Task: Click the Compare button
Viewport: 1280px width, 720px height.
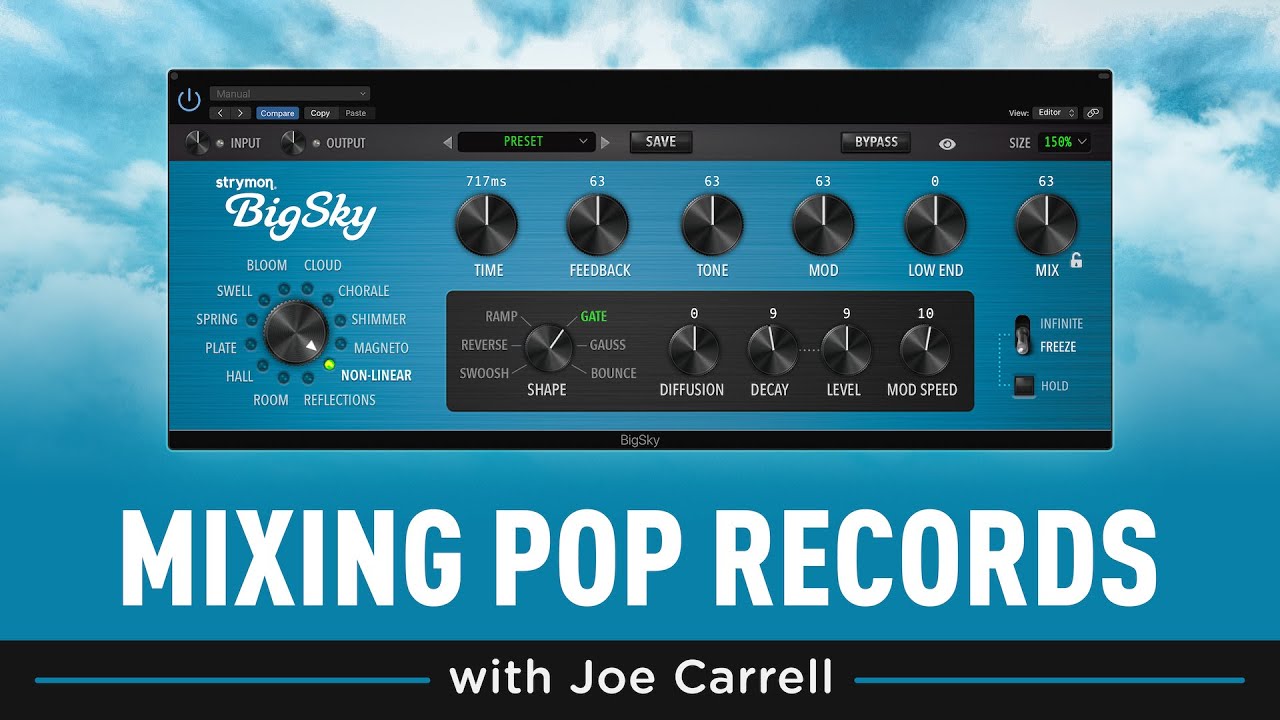Action: pos(278,113)
